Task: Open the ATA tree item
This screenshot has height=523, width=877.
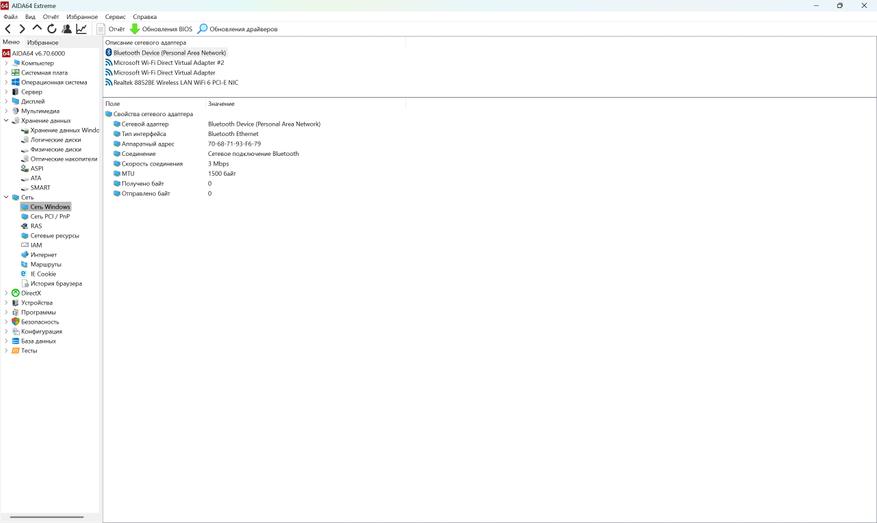Action: pyautogui.click(x=31, y=178)
